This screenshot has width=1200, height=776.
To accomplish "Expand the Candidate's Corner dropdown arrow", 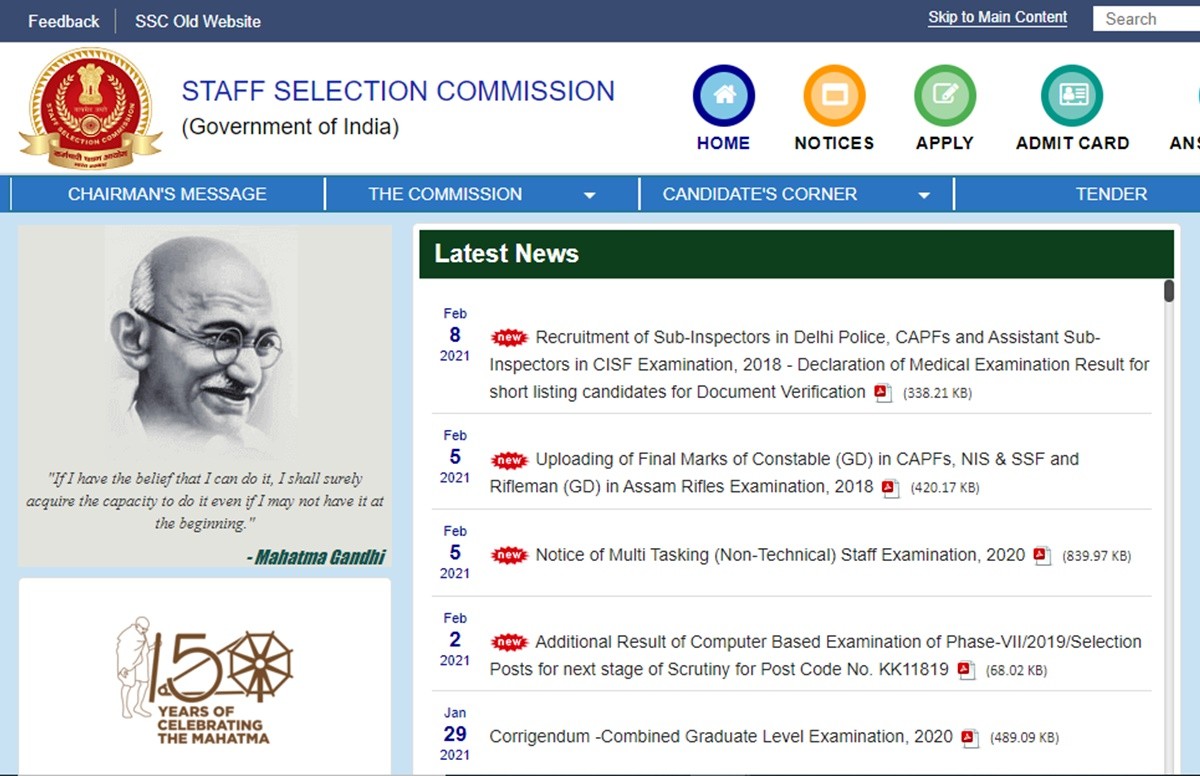I will pyautogui.click(x=924, y=195).
